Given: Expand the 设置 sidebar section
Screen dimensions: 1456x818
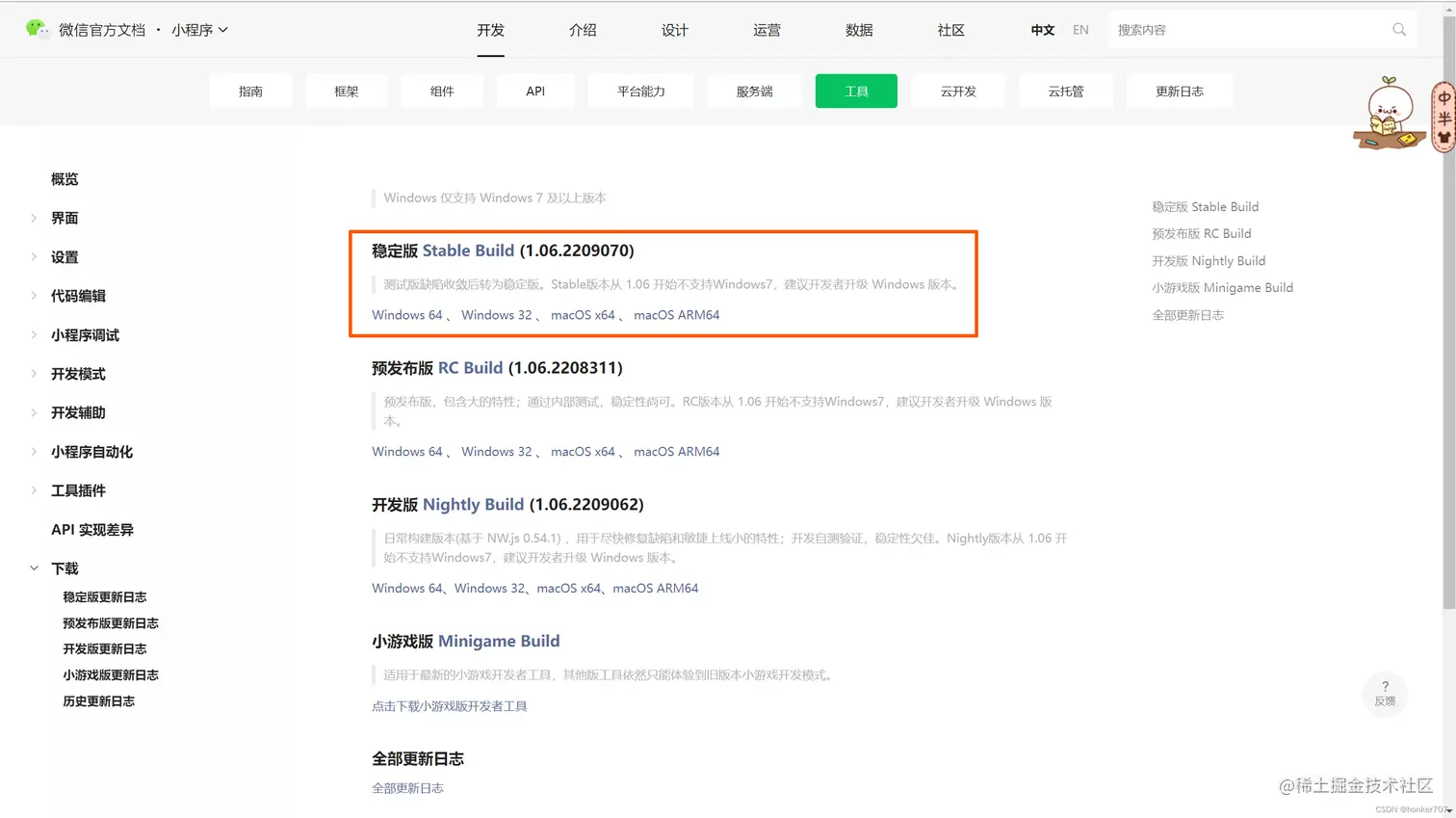Looking at the screenshot, I should pyautogui.click(x=64, y=256).
